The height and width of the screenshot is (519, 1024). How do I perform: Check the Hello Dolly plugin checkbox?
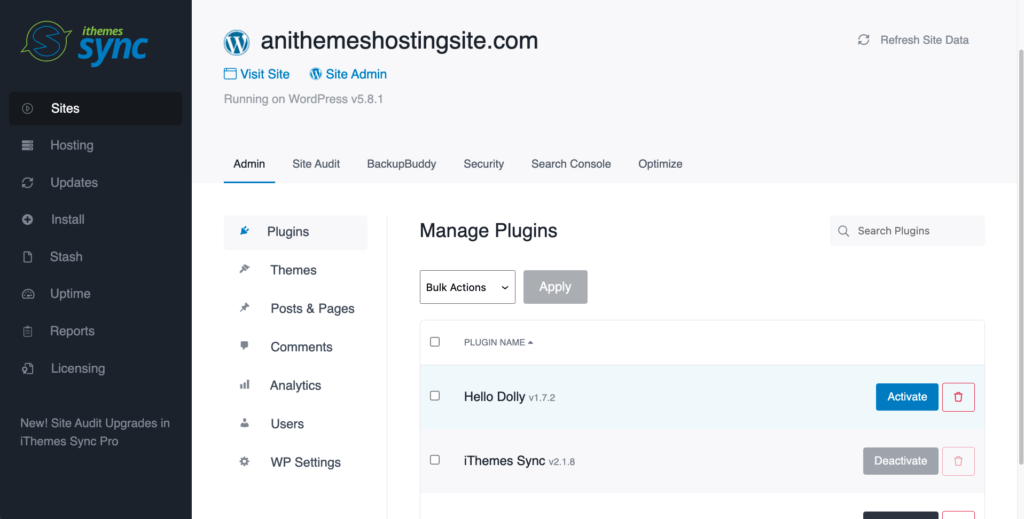(435, 396)
